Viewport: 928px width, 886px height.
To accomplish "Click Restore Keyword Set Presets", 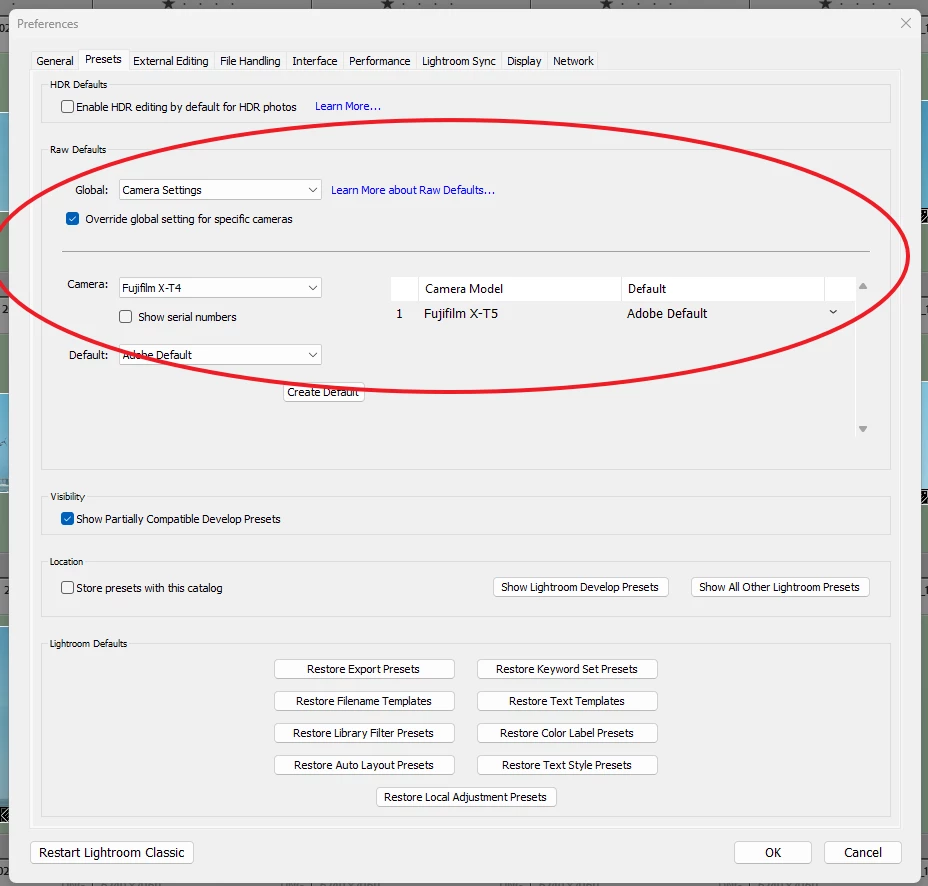I will [566, 669].
